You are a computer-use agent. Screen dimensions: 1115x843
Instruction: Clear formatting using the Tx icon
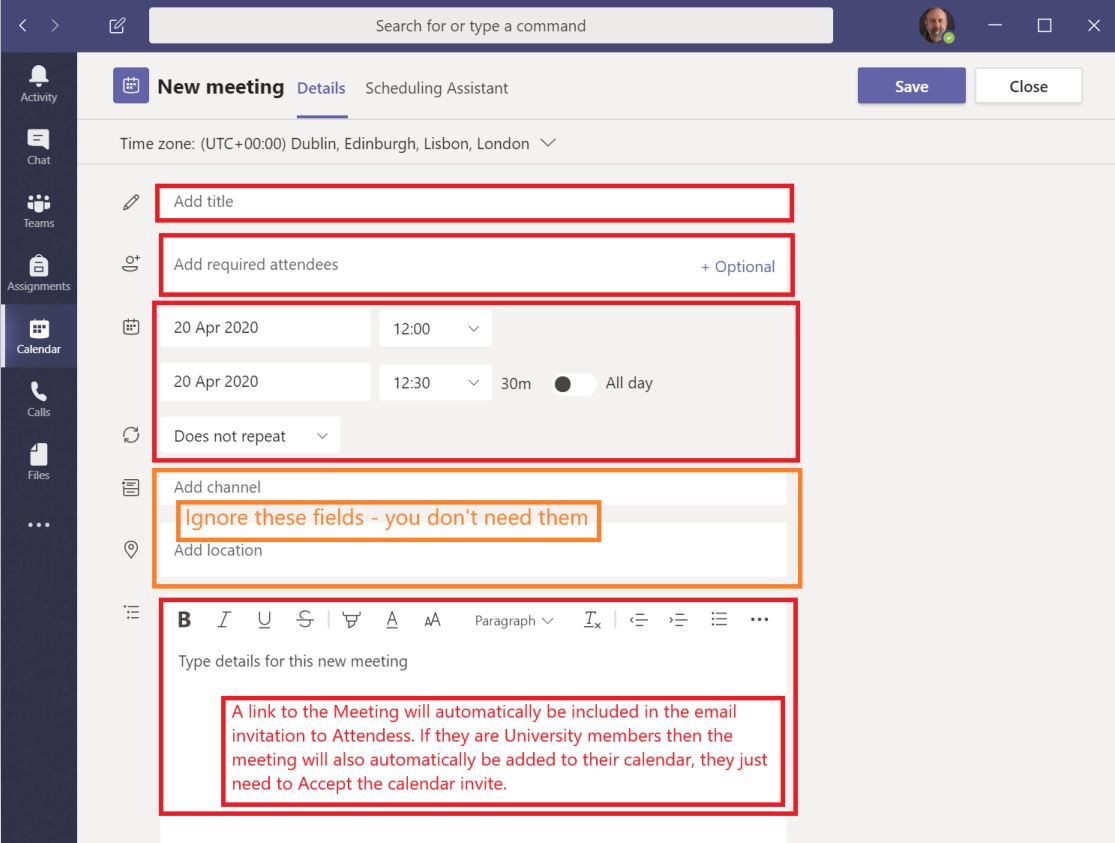coord(590,620)
